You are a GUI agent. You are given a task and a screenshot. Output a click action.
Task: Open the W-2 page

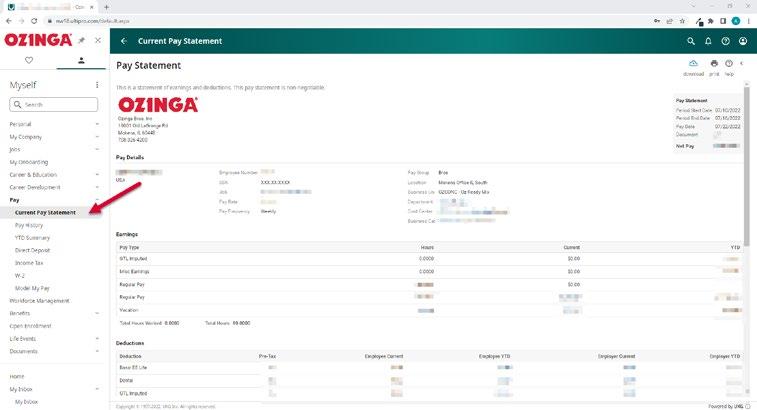19,275
